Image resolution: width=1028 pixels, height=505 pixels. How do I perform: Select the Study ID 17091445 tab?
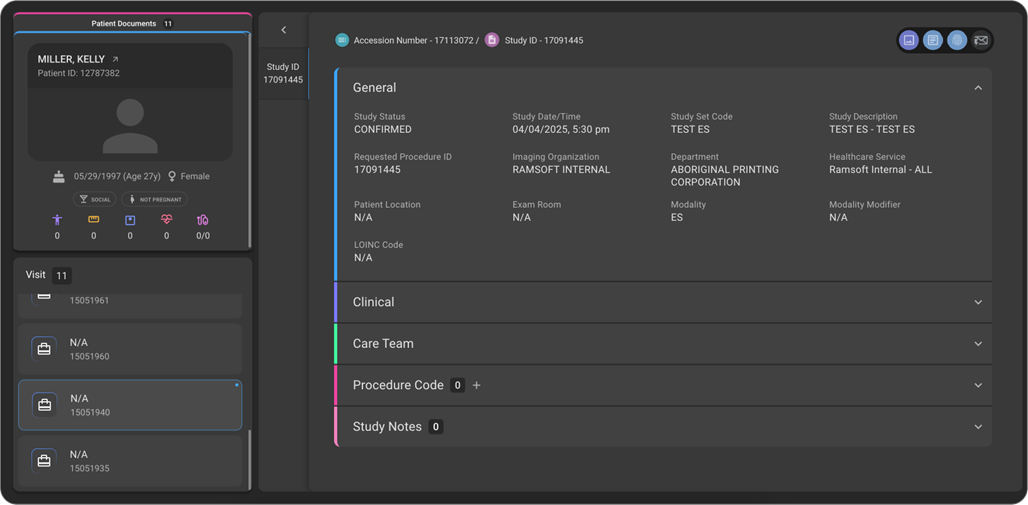(x=283, y=73)
